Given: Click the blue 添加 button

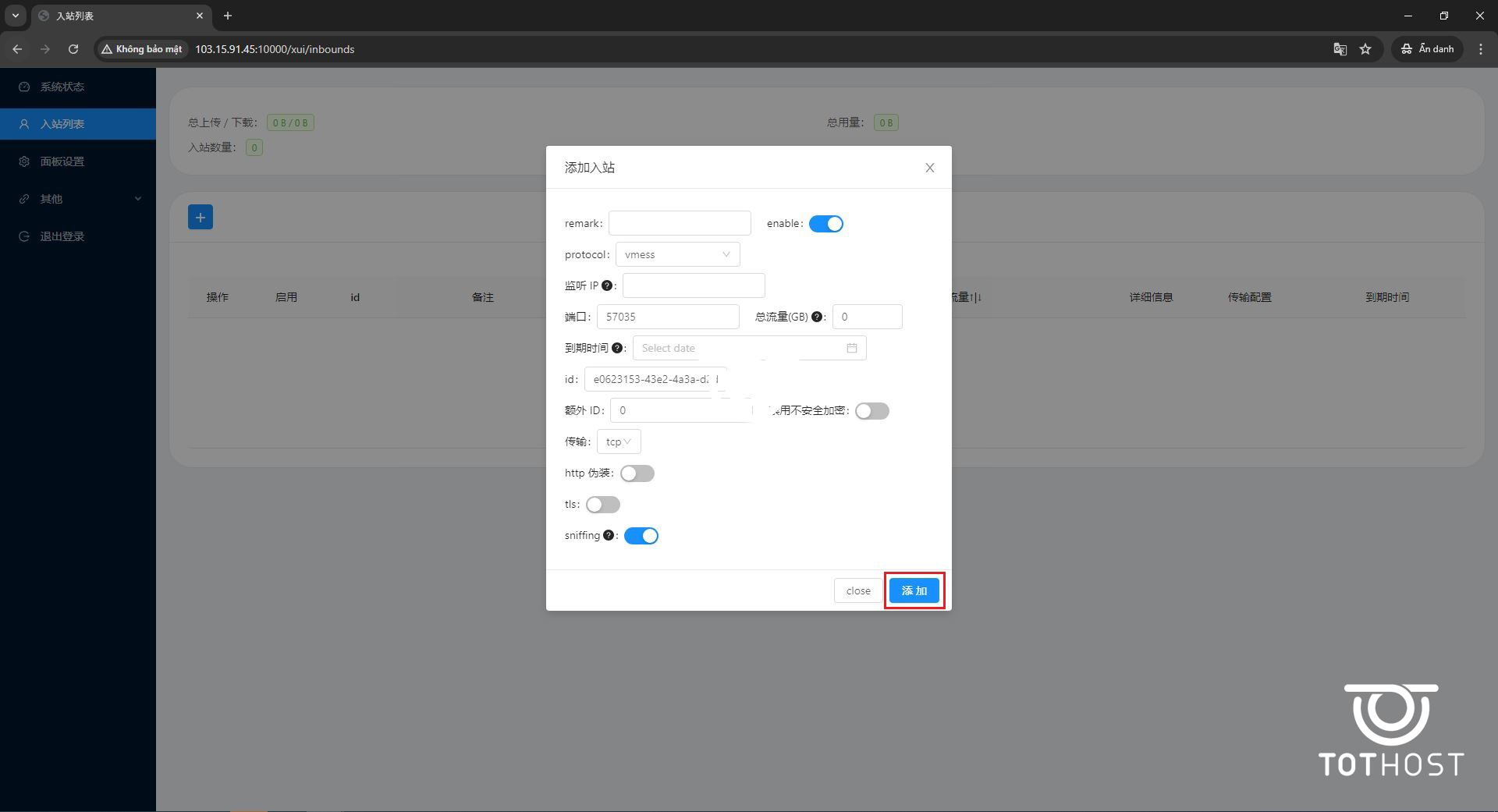Looking at the screenshot, I should click(914, 590).
